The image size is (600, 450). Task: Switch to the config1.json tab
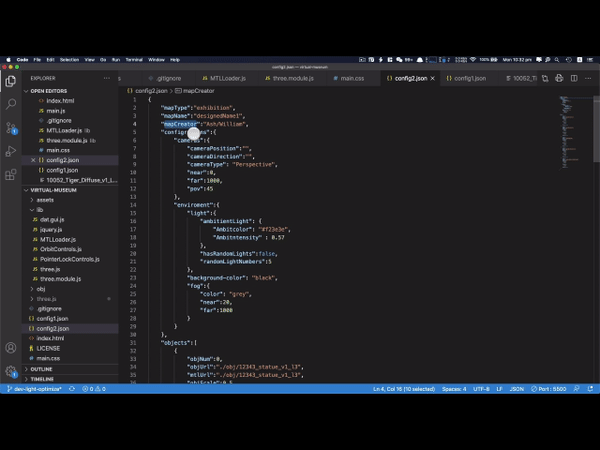click(470, 77)
